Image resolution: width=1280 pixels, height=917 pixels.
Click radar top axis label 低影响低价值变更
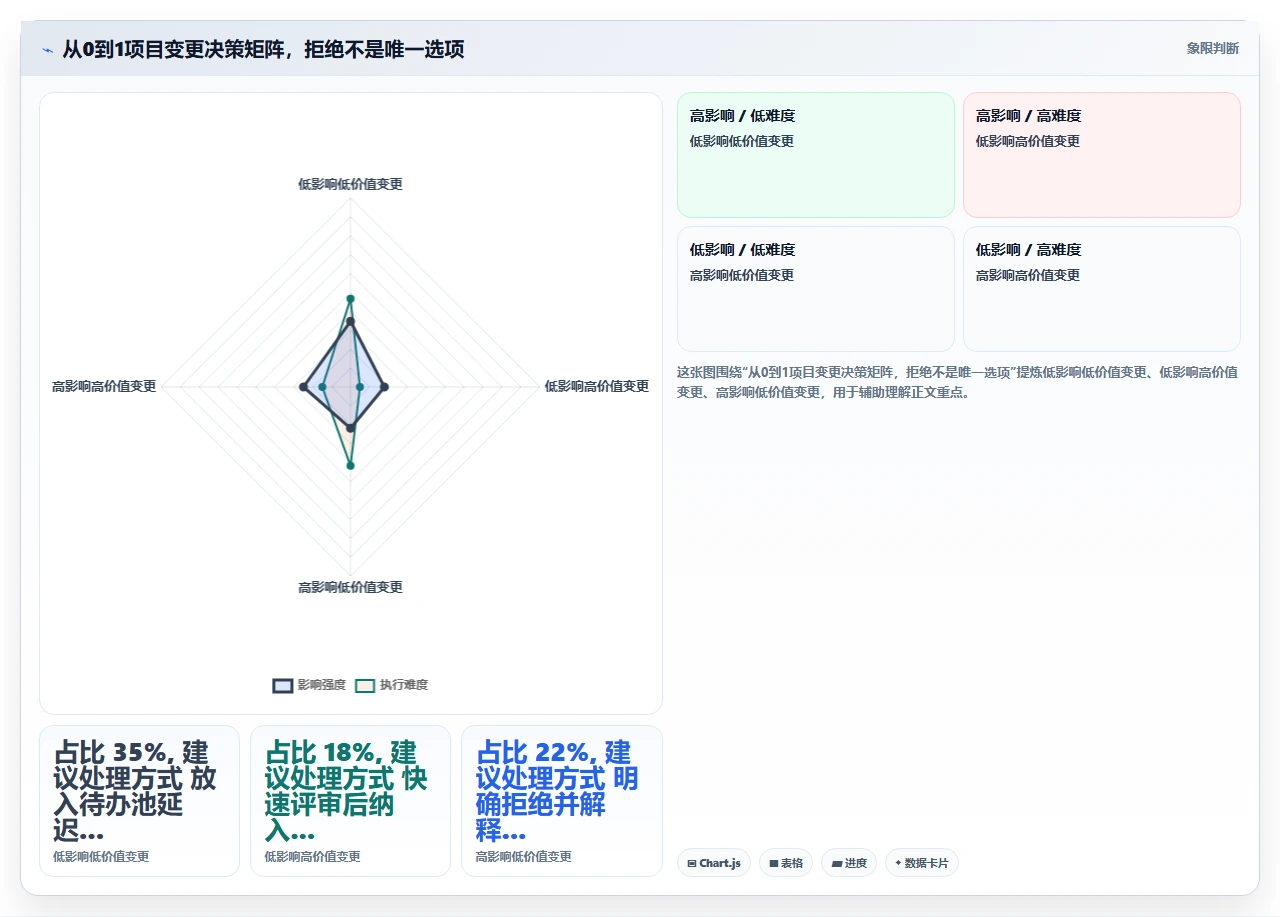pyautogui.click(x=350, y=184)
